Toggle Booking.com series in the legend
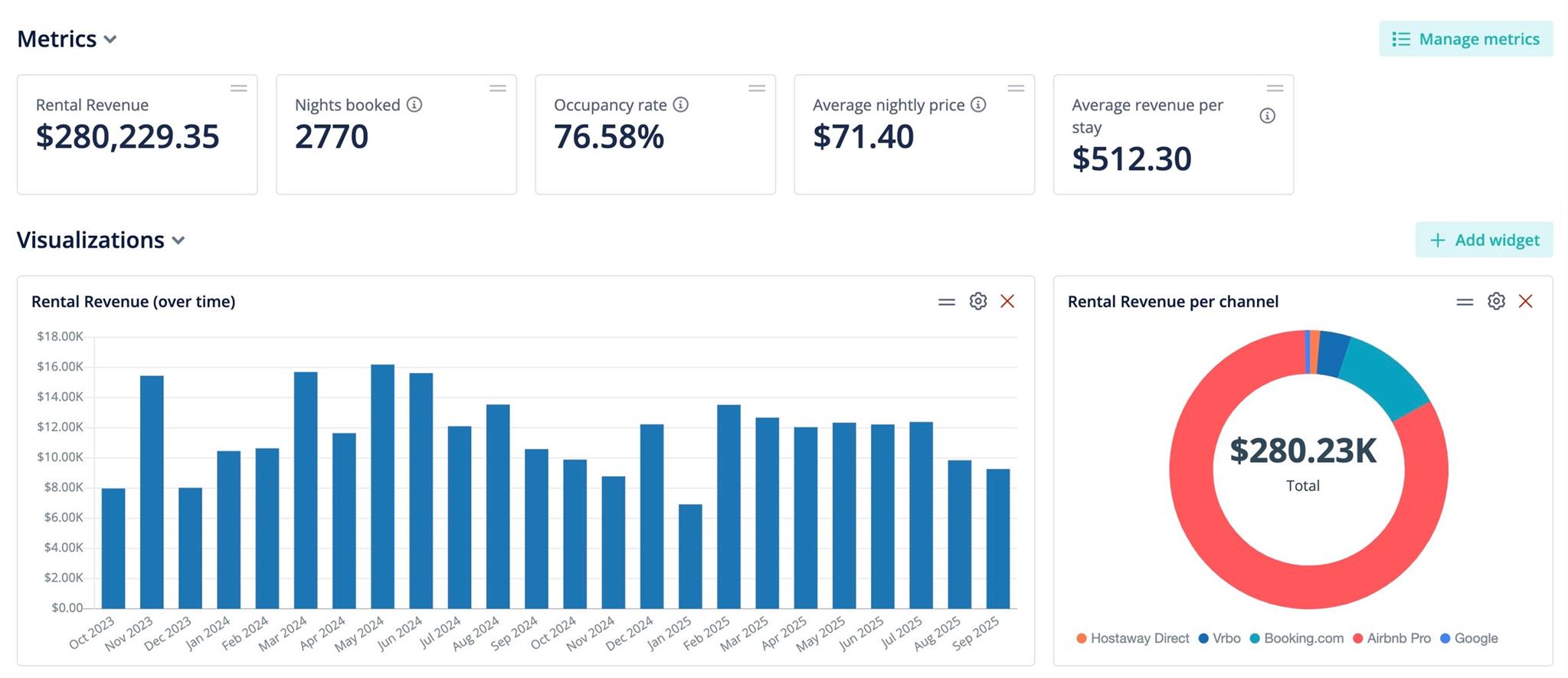Screen dimensions: 1568x678 click(1296, 638)
